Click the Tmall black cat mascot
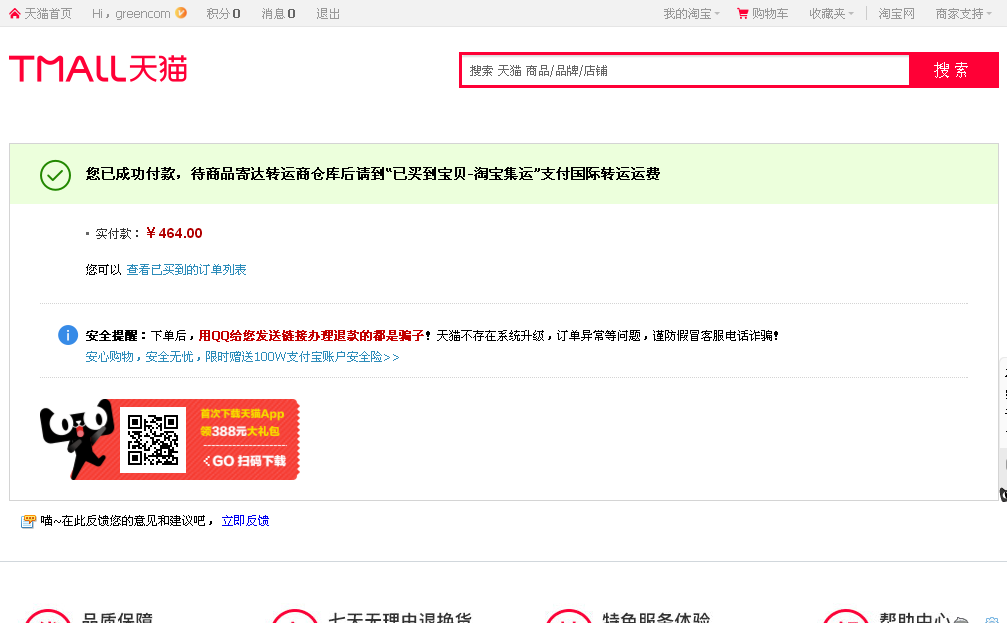Image resolution: width=1007 pixels, height=623 pixels. pos(76,438)
